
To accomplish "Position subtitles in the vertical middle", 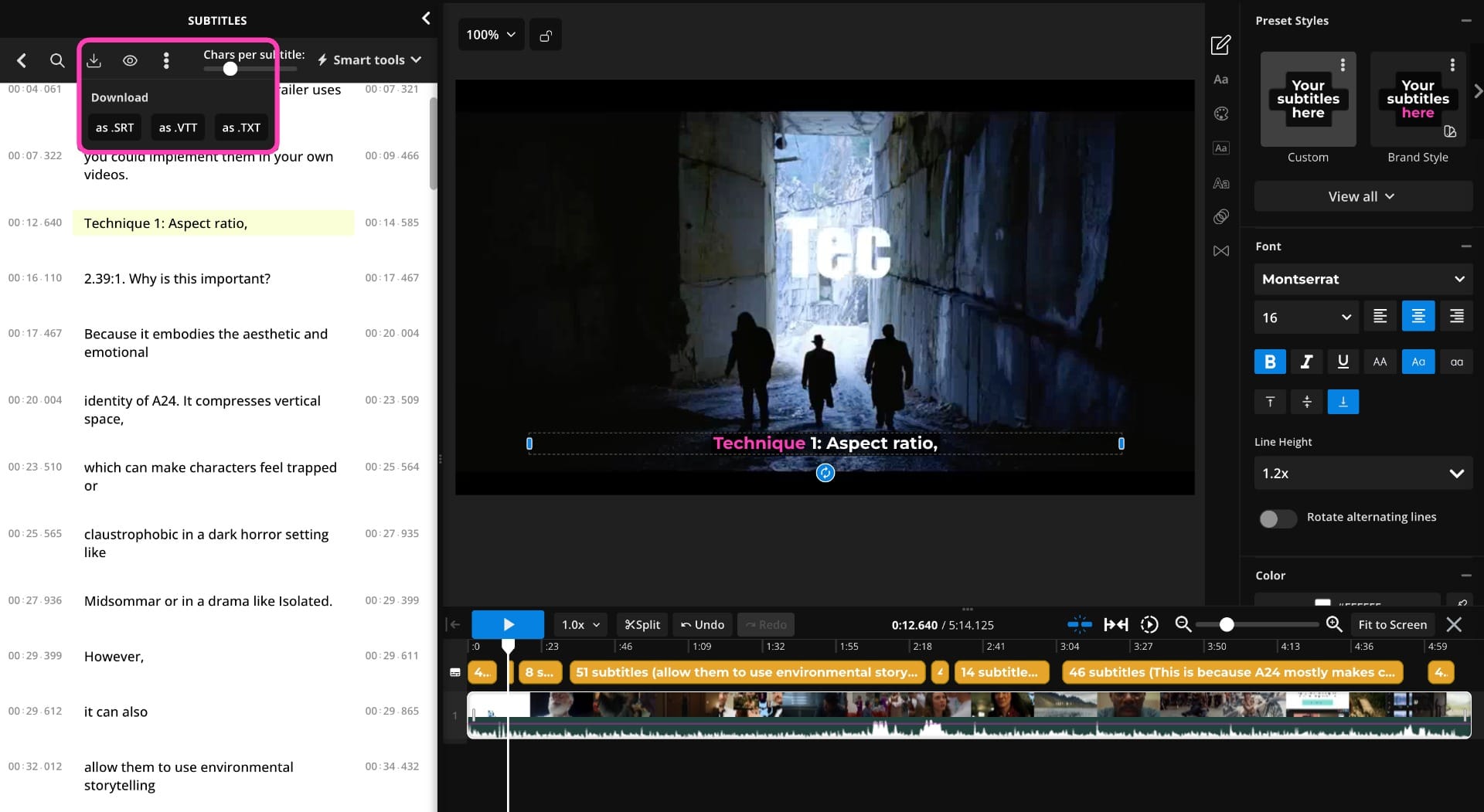I will (1306, 402).
